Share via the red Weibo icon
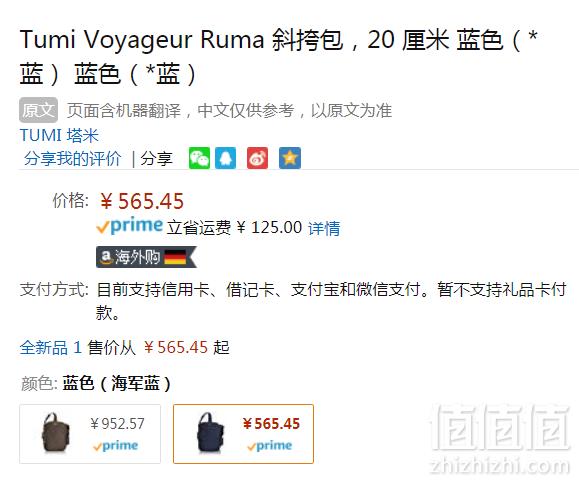 coord(257,158)
